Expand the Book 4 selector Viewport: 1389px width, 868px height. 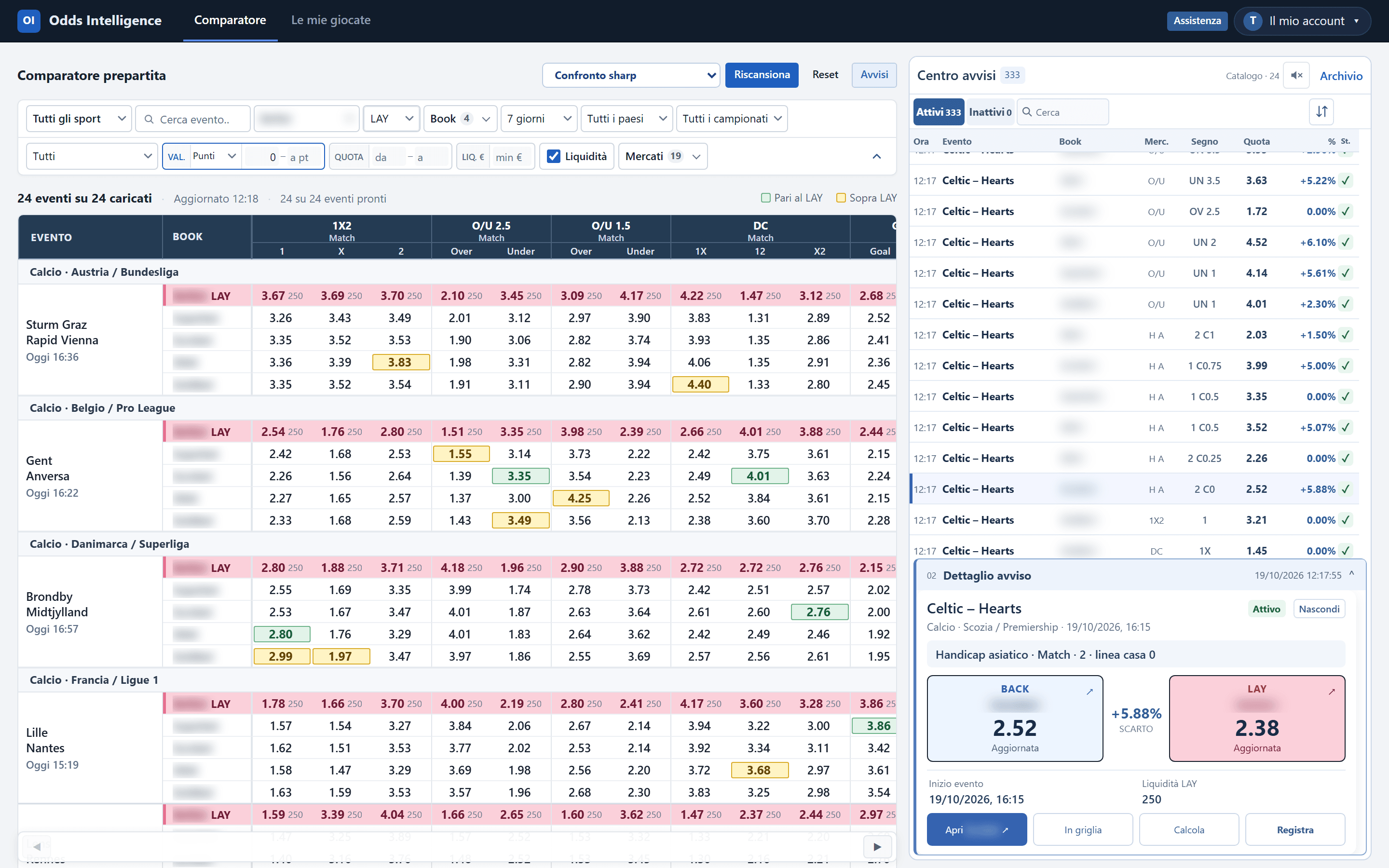460,119
